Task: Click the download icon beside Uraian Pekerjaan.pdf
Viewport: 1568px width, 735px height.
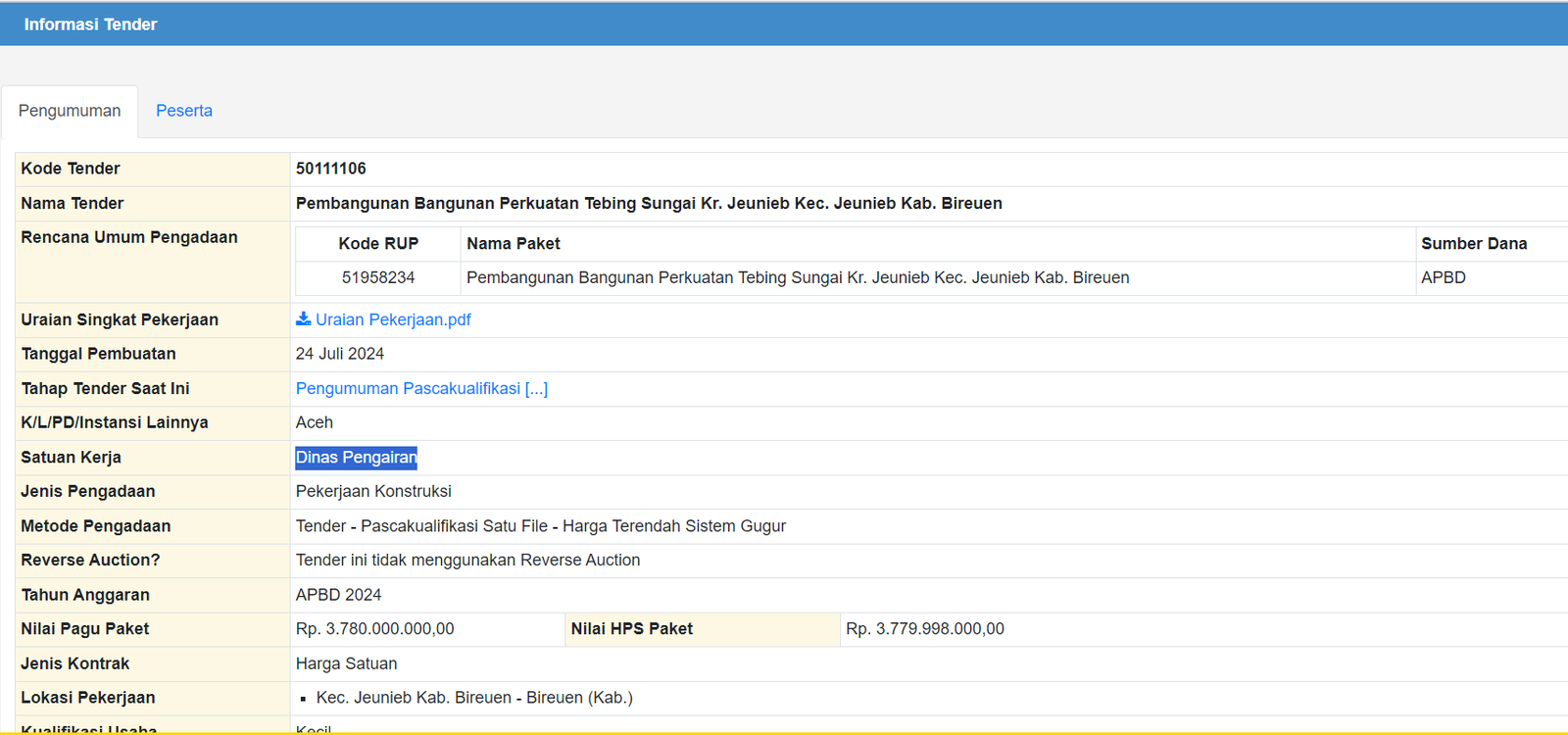Action: pos(304,318)
